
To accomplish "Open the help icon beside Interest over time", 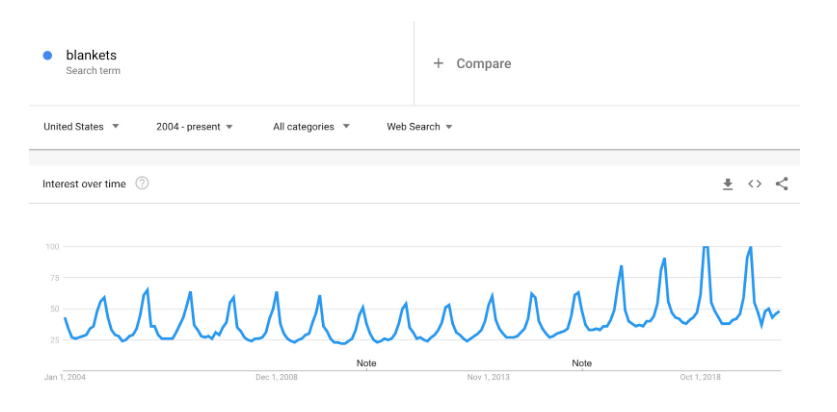I will [142, 183].
